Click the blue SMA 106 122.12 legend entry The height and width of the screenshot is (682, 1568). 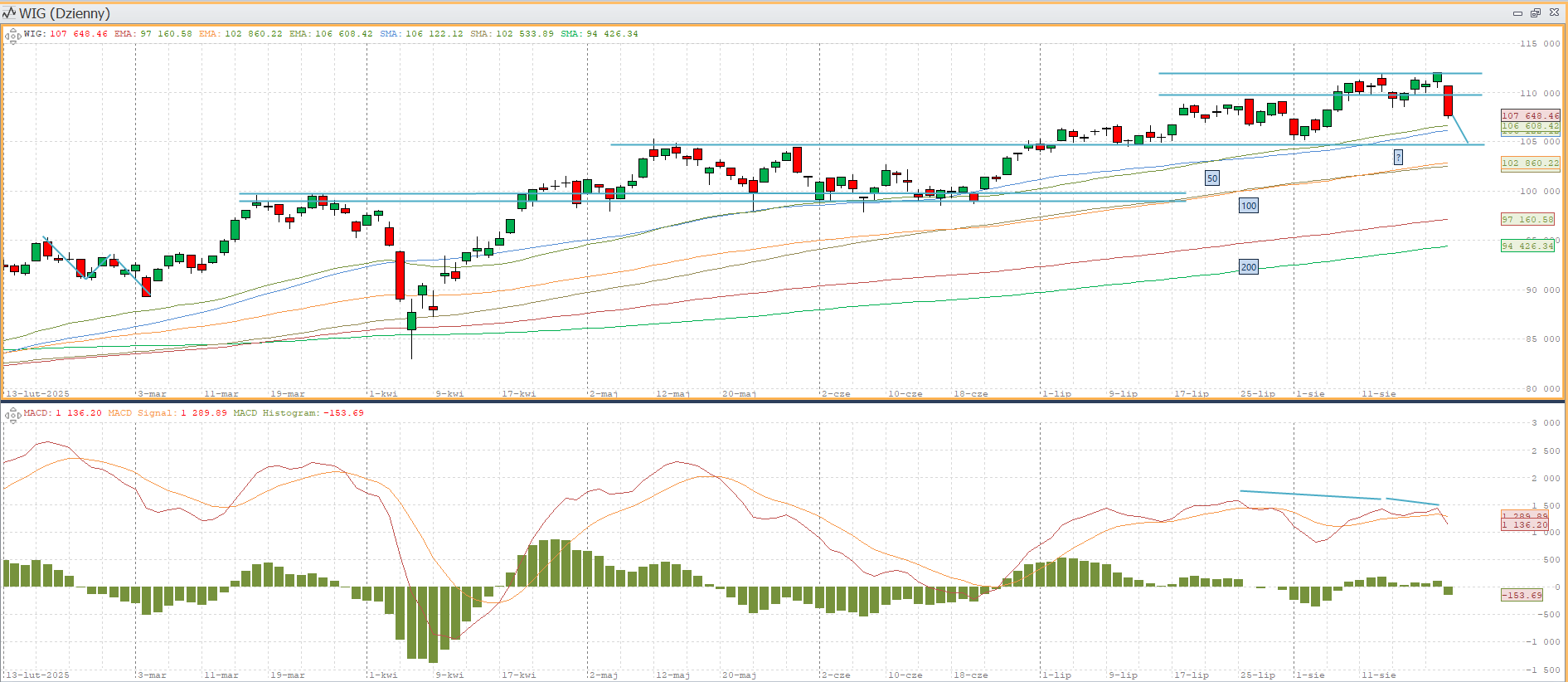pyautogui.click(x=421, y=34)
